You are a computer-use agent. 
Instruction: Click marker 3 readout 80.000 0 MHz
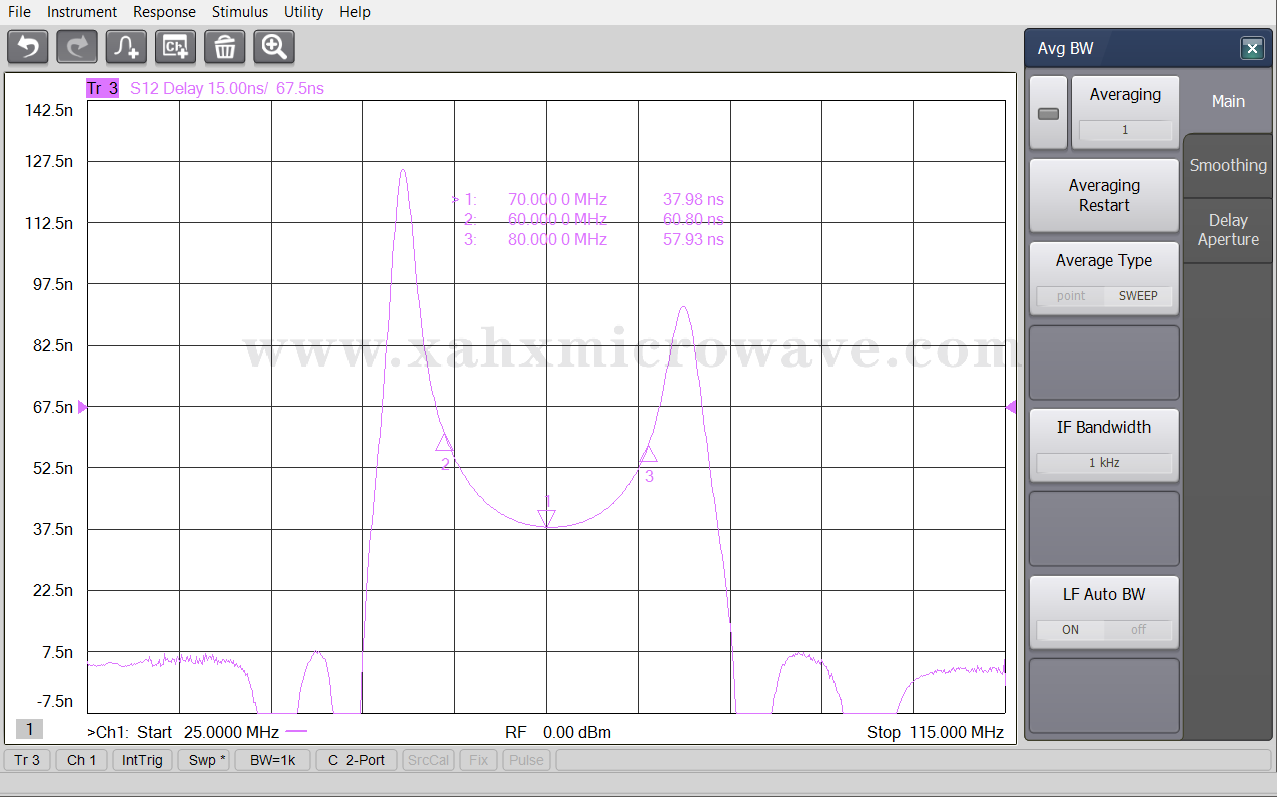[557, 239]
